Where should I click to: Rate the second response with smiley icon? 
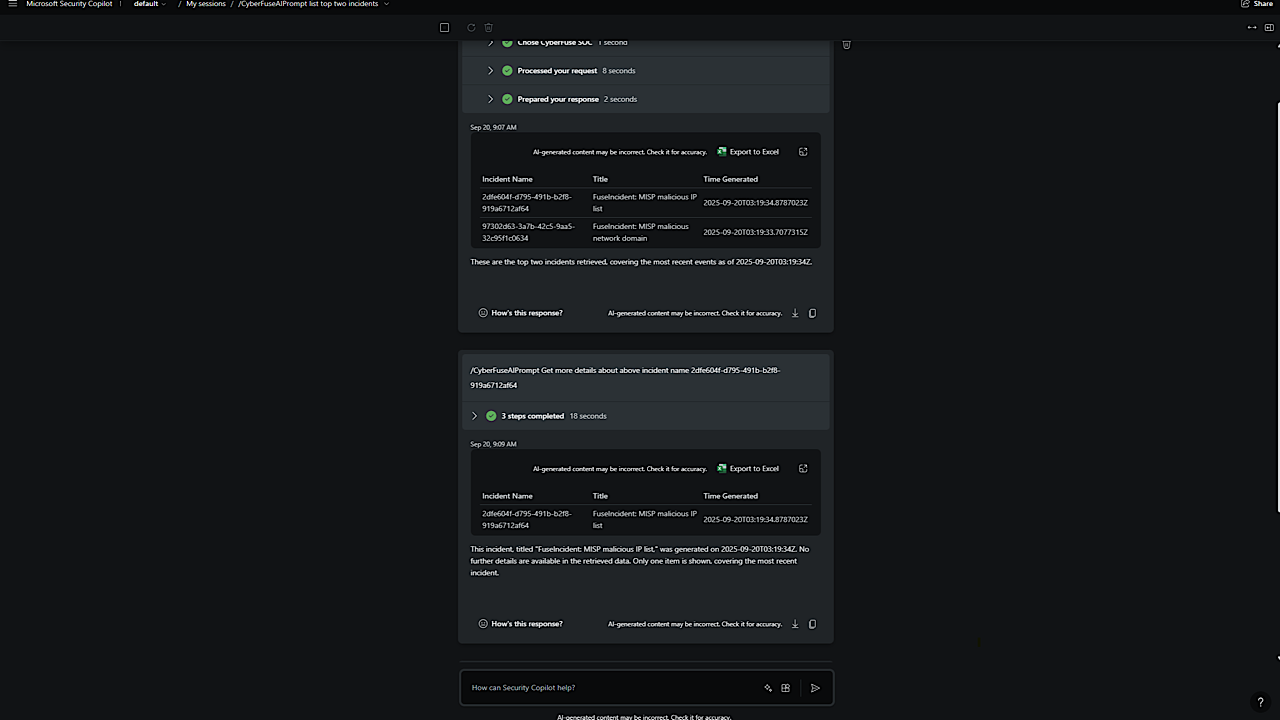coord(483,624)
